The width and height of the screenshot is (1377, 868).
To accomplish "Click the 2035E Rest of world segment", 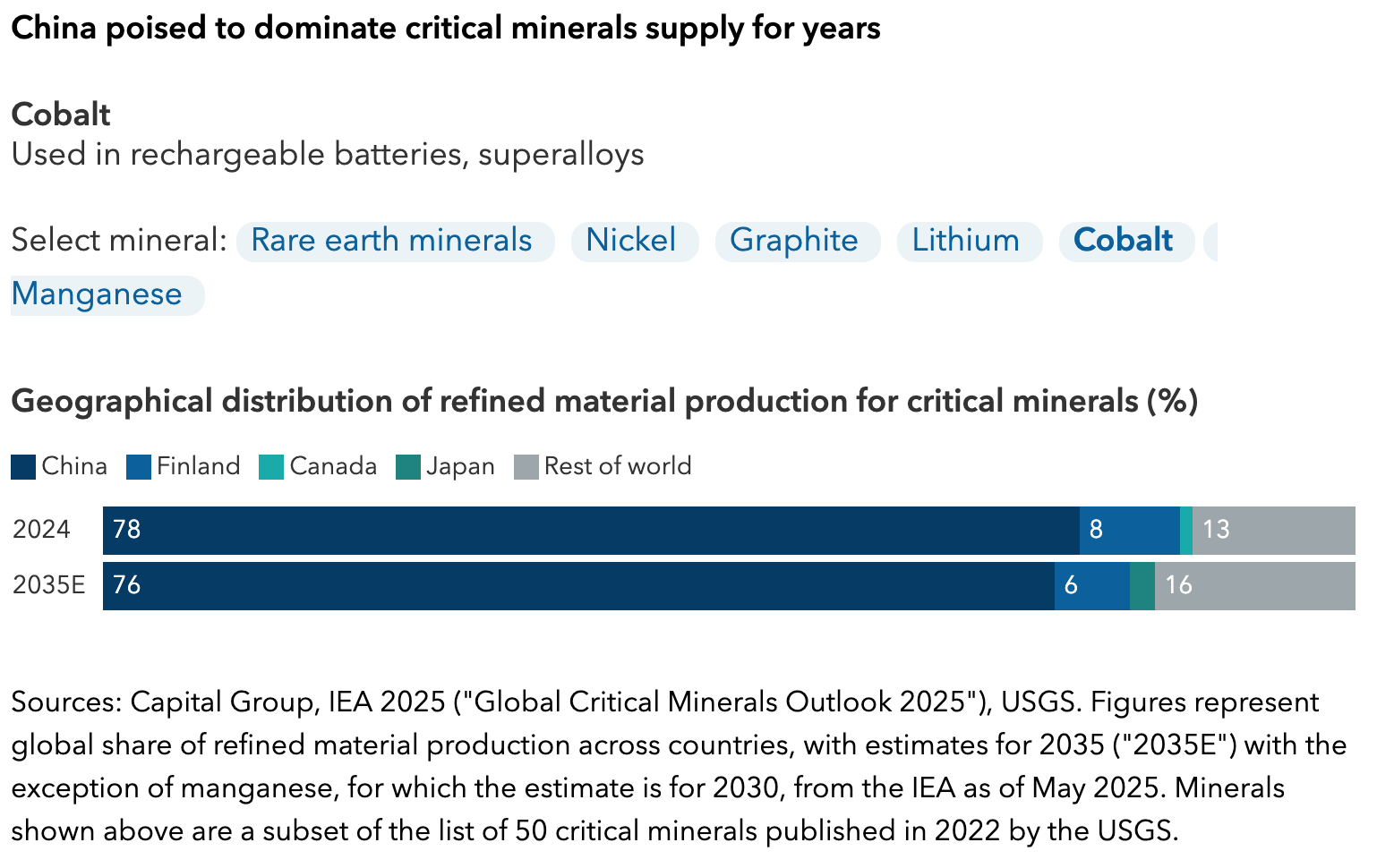I will point(1254,586).
